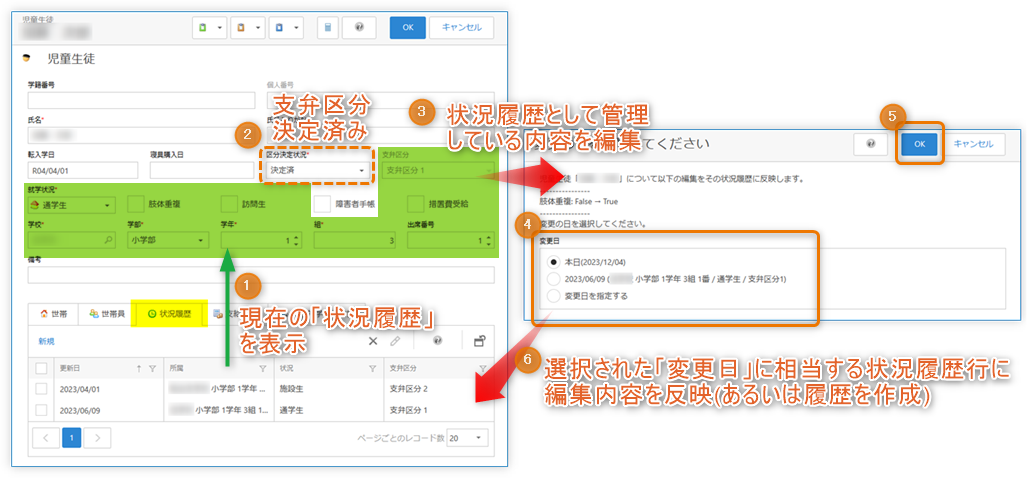Click the 寝具購入日 input field
This screenshot has width=1036, height=478.
click(202, 171)
